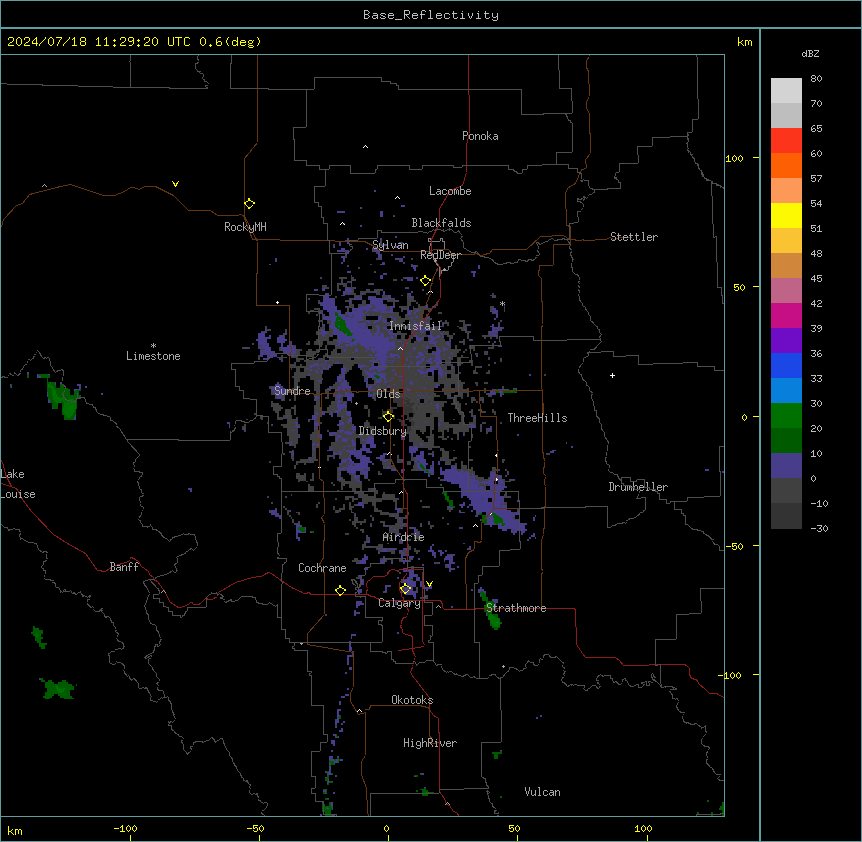
Task: Click the Limestone label
Action: (x=153, y=356)
